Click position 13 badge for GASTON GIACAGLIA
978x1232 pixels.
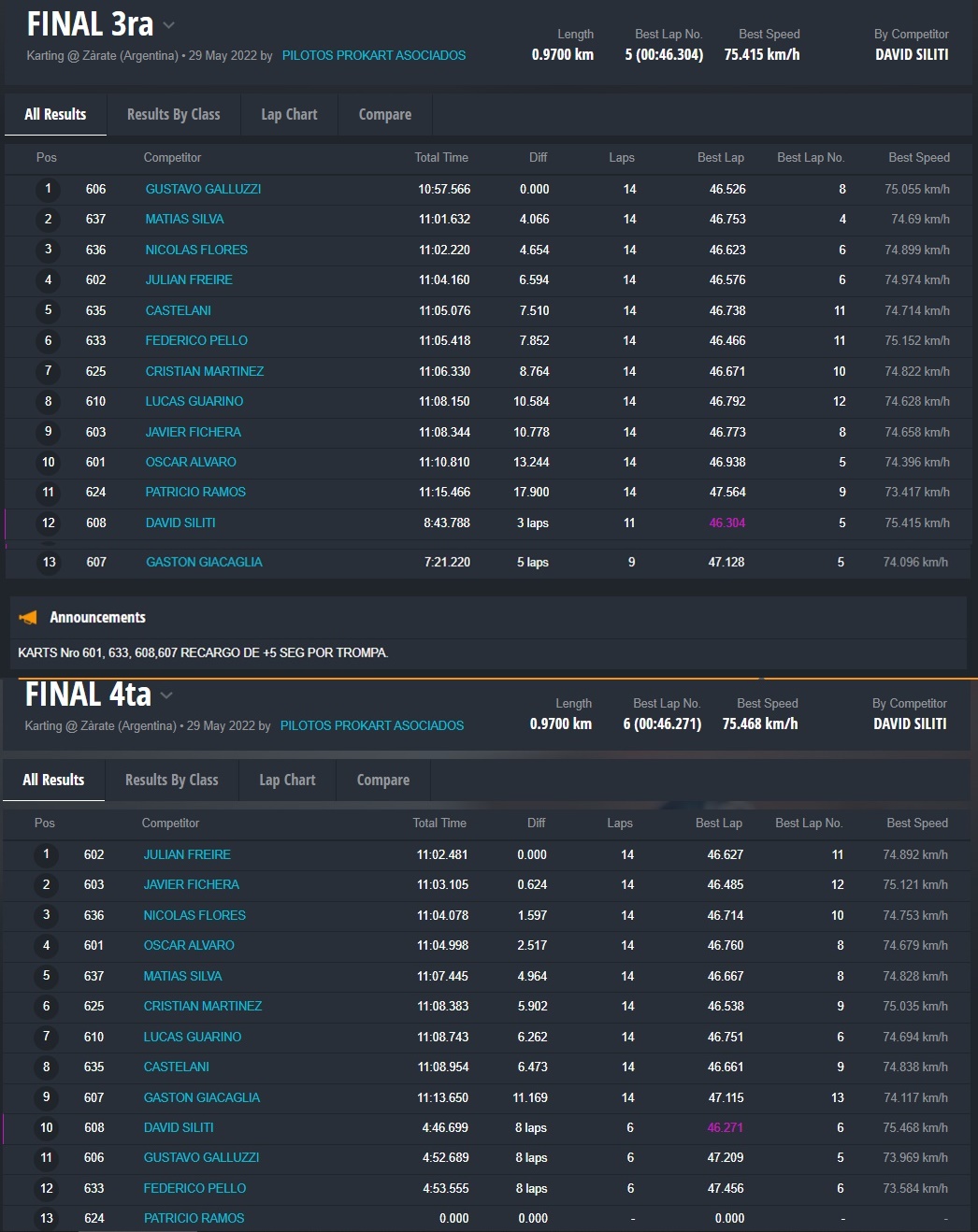[x=49, y=562]
